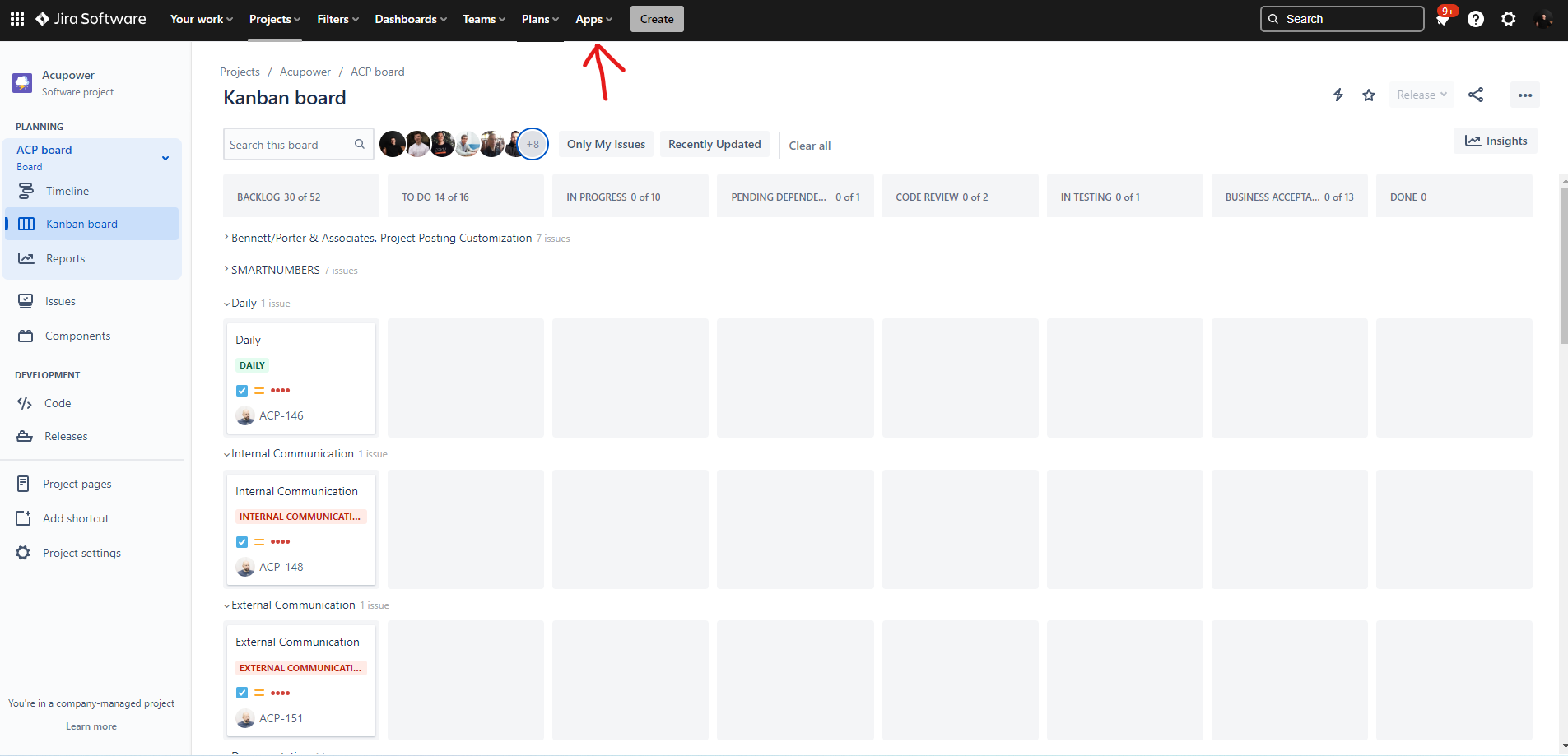Open the Release dropdown button

point(1421,95)
